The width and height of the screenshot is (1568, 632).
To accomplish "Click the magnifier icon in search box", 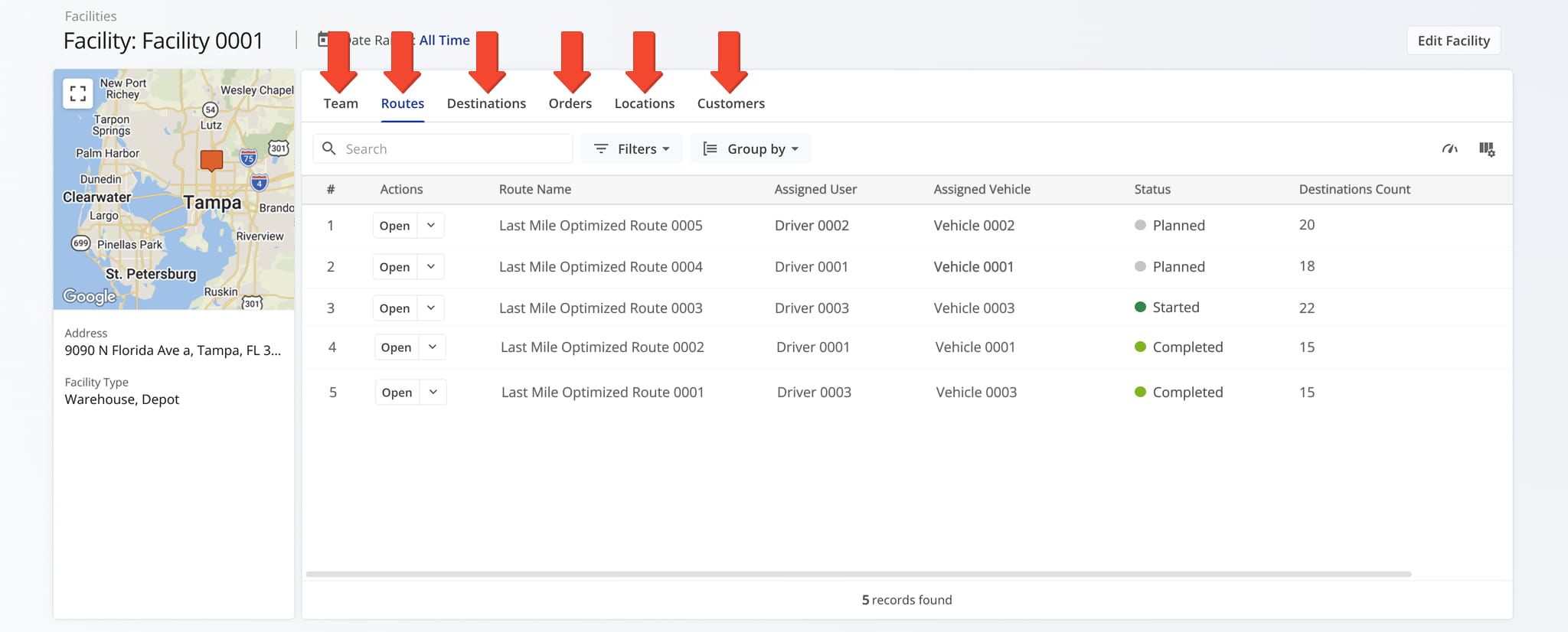I will (329, 148).
